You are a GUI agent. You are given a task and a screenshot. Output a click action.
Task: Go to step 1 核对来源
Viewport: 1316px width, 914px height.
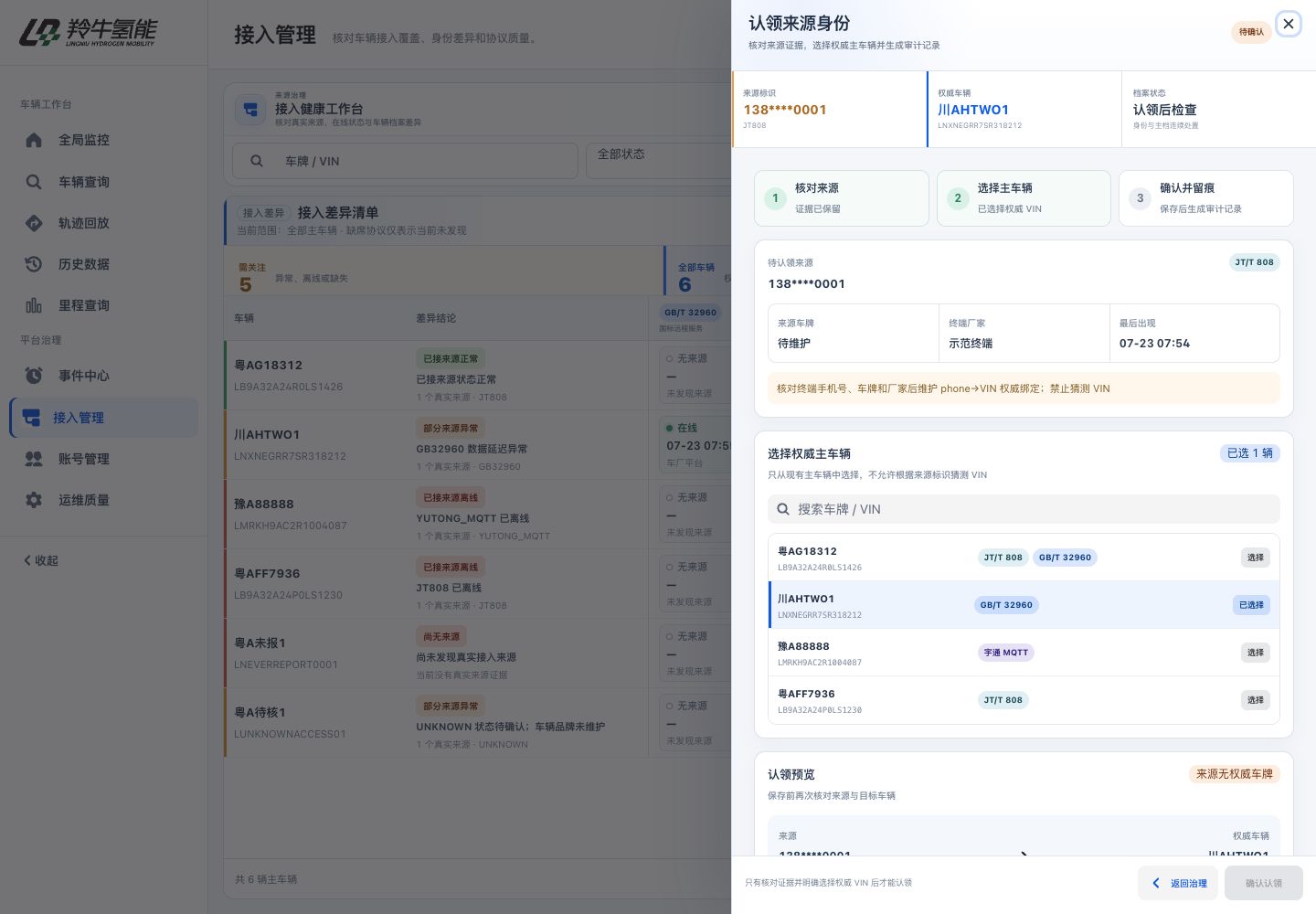click(x=841, y=198)
